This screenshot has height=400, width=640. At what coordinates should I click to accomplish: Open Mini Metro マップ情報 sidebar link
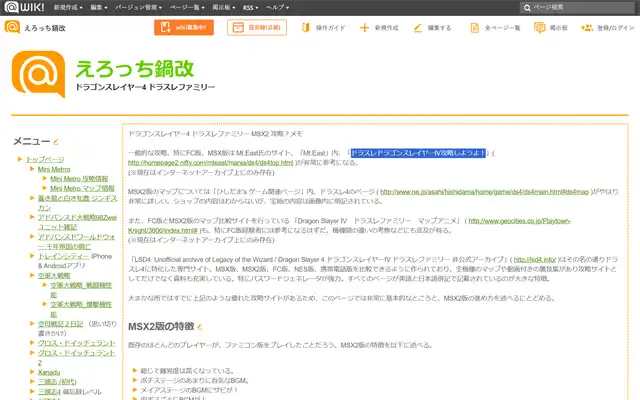(82, 189)
